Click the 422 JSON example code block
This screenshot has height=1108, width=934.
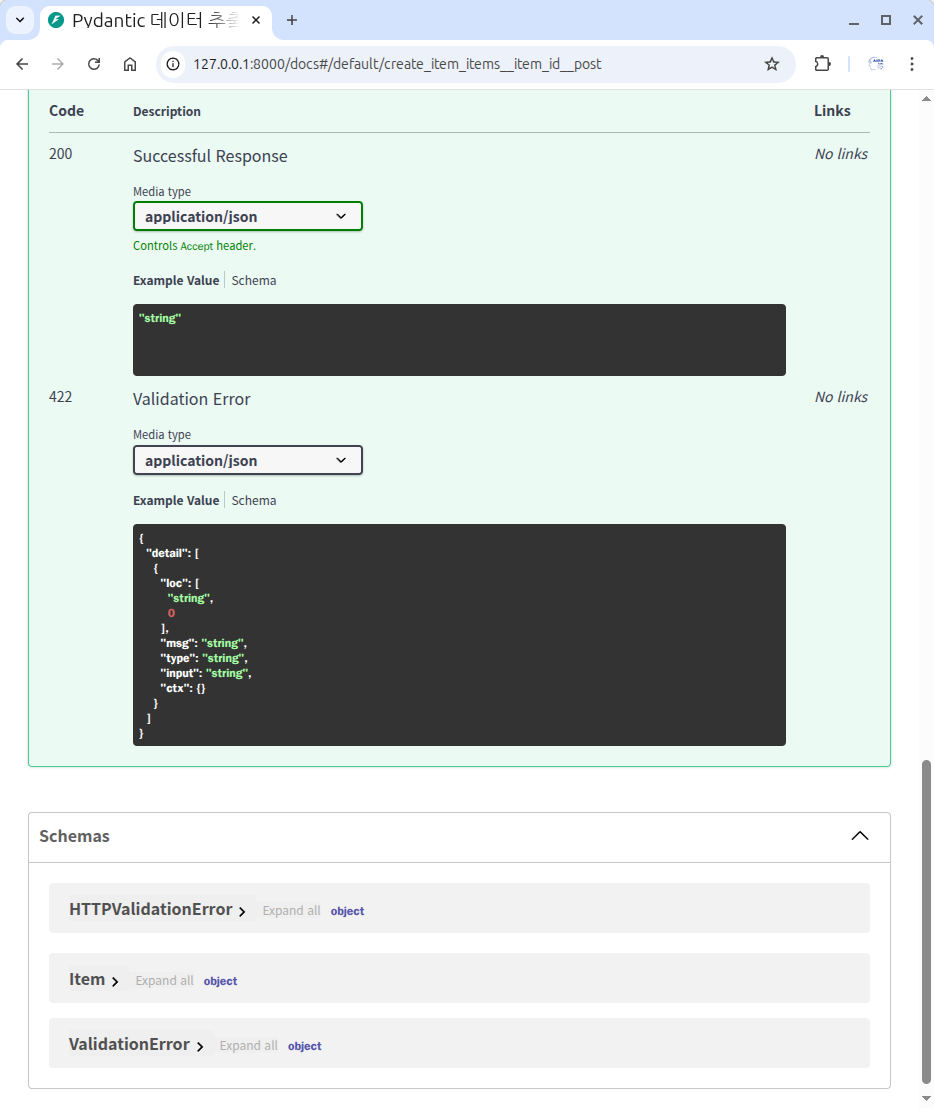pos(459,635)
